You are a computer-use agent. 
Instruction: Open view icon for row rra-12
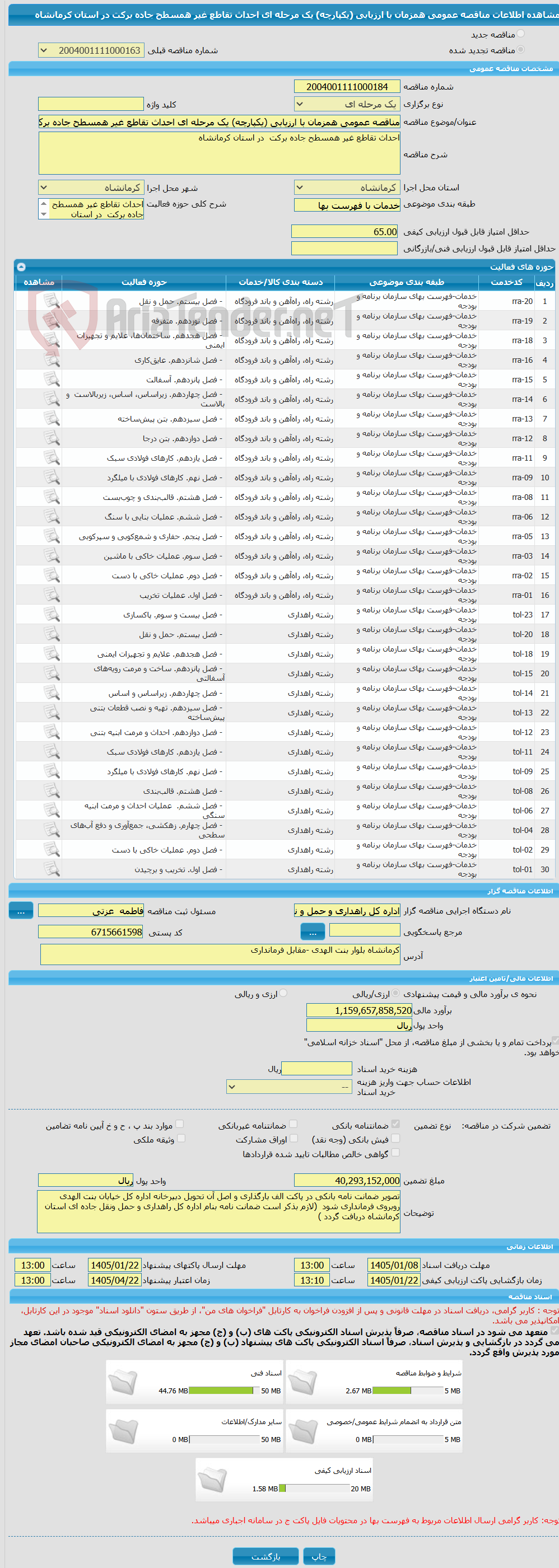pos(52,438)
